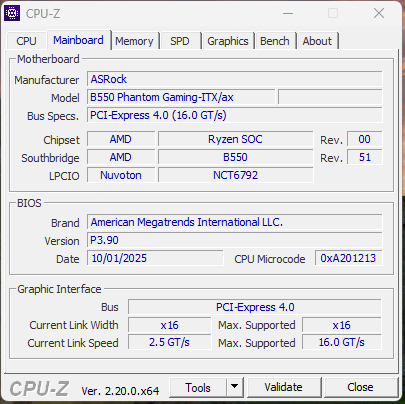Click Max. Supported link width x16

(342, 325)
